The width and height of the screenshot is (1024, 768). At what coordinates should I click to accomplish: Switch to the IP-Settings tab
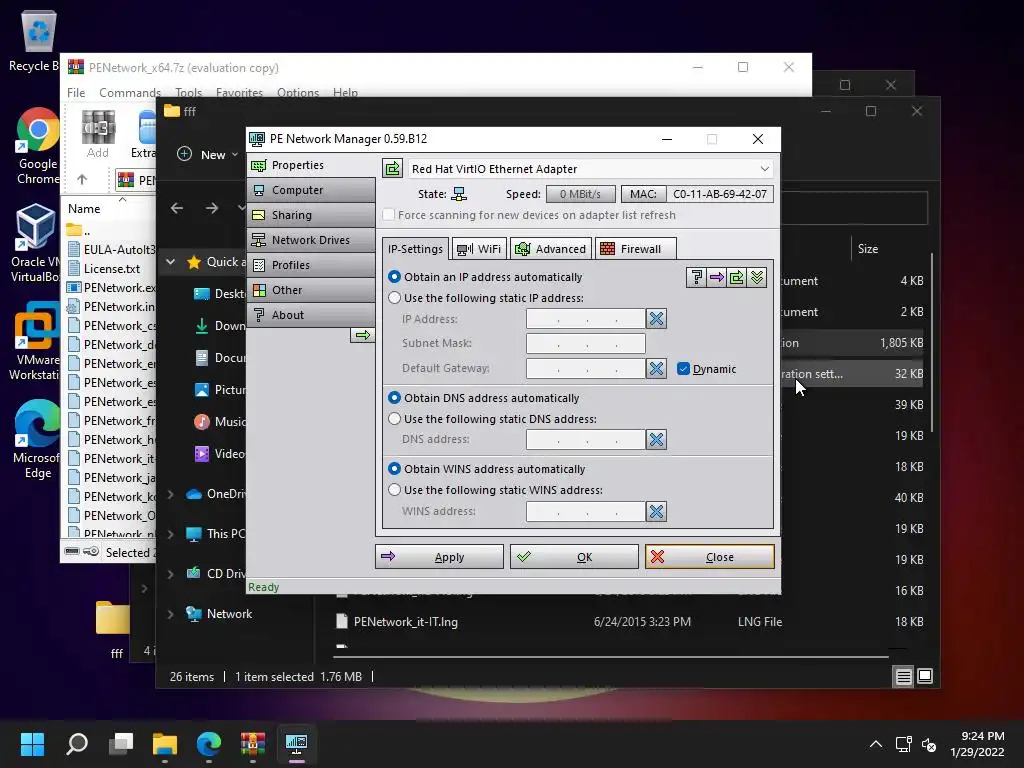click(x=415, y=249)
